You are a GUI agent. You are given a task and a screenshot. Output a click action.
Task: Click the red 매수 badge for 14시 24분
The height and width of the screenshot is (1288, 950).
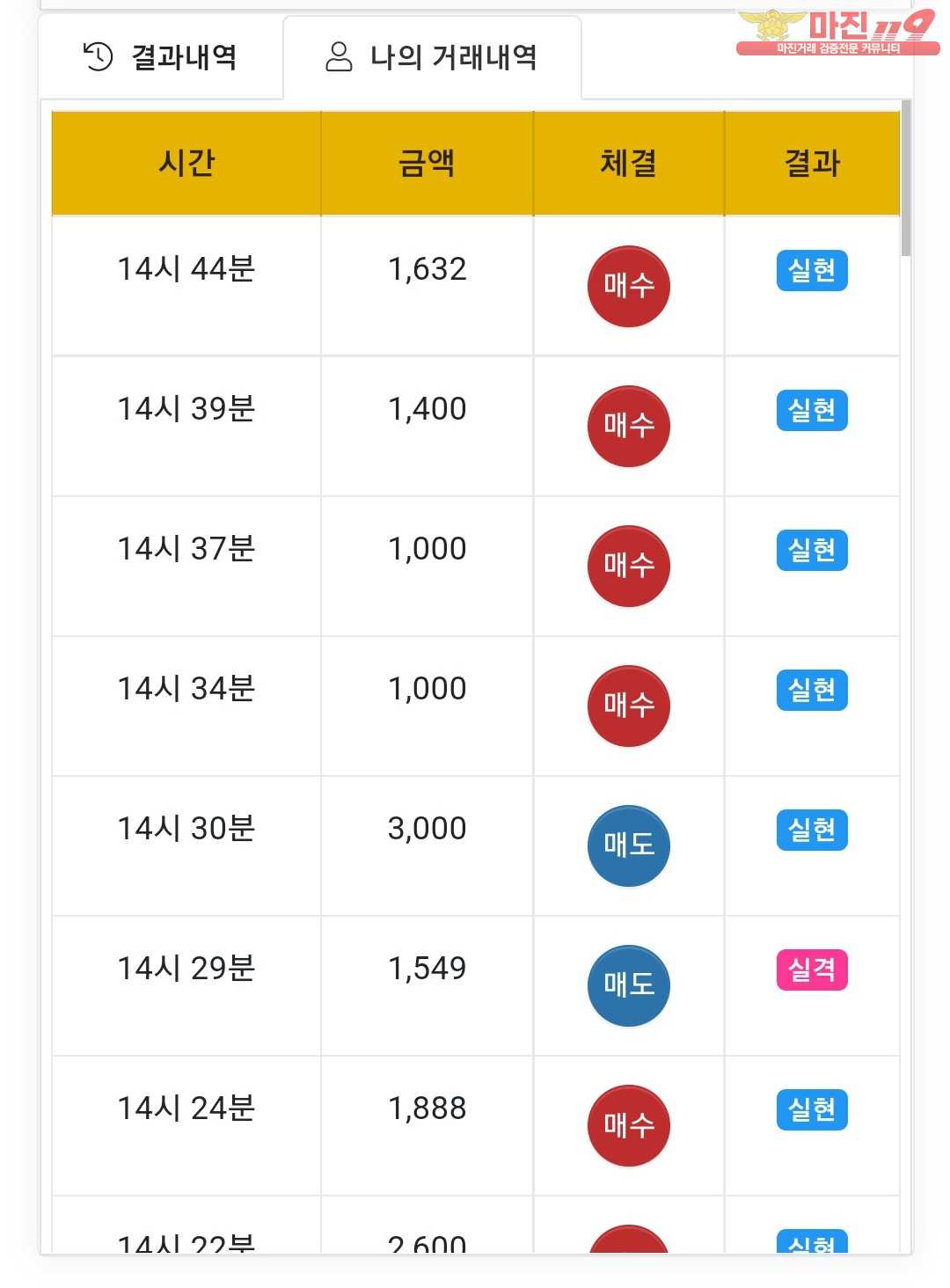[628, 1125]
